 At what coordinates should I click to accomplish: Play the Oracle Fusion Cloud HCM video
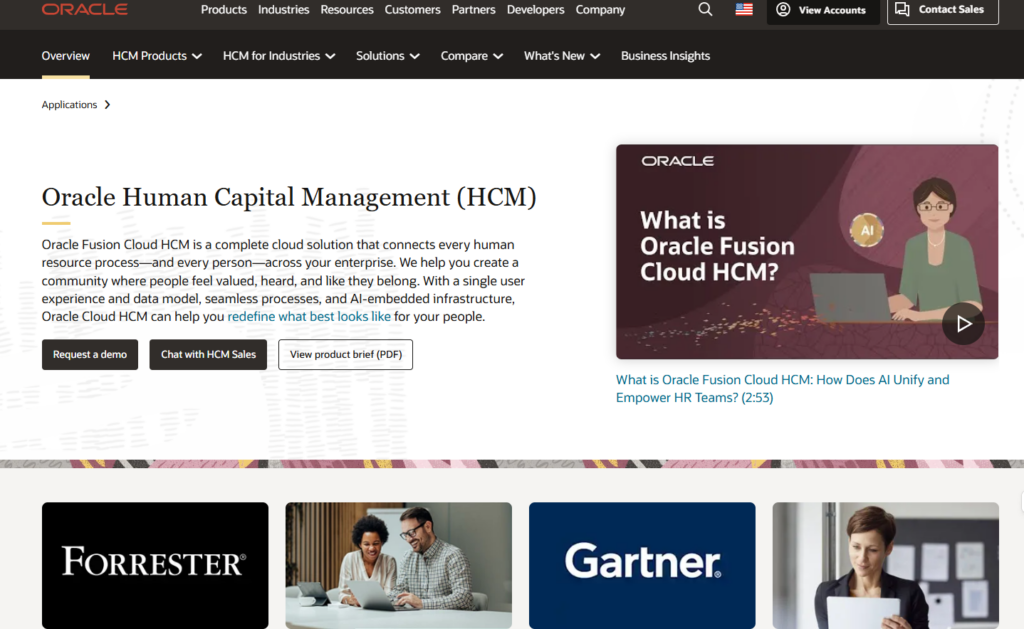tap(963, 324)
